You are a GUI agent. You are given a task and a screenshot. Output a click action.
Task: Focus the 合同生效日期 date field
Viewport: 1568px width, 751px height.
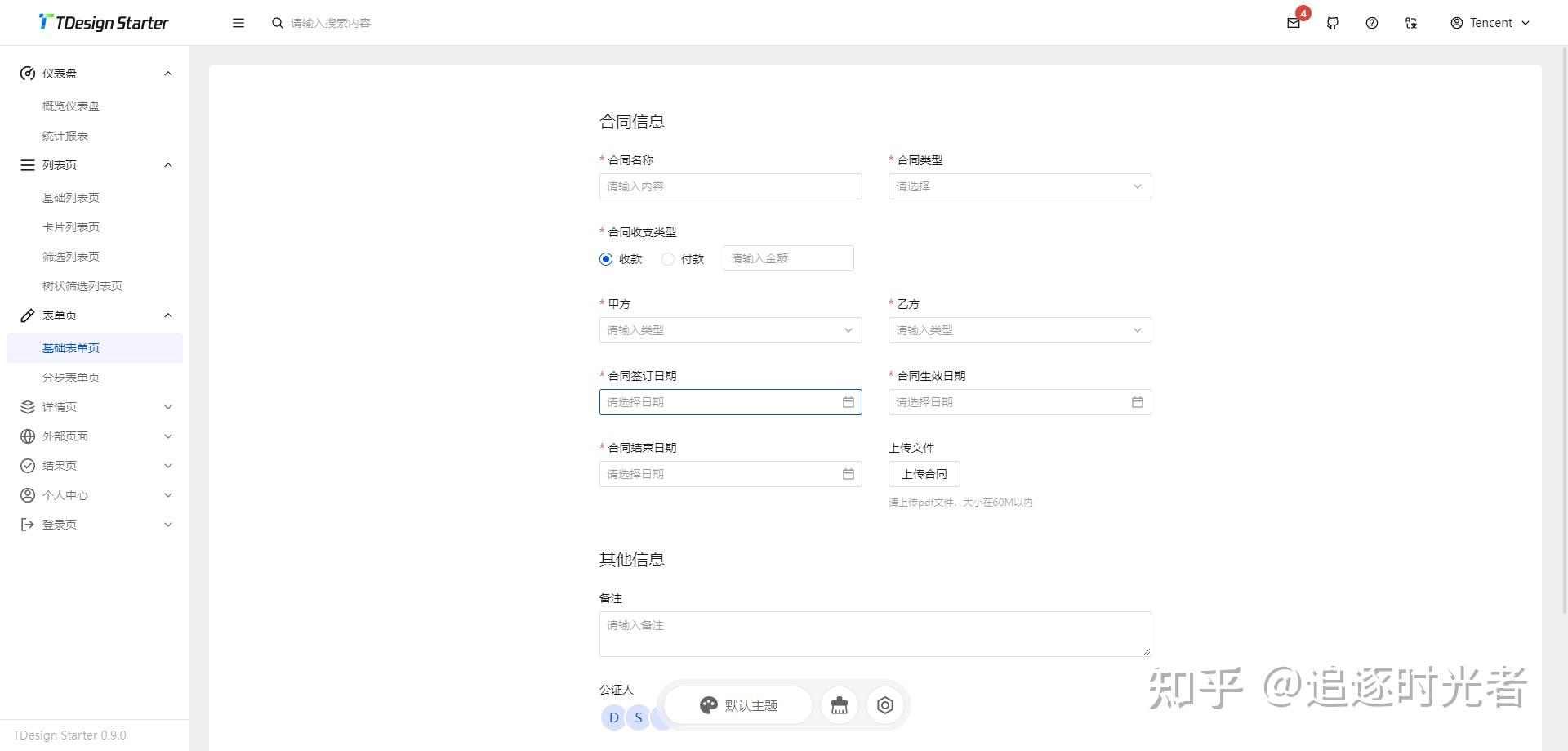tap(1020, 402)
